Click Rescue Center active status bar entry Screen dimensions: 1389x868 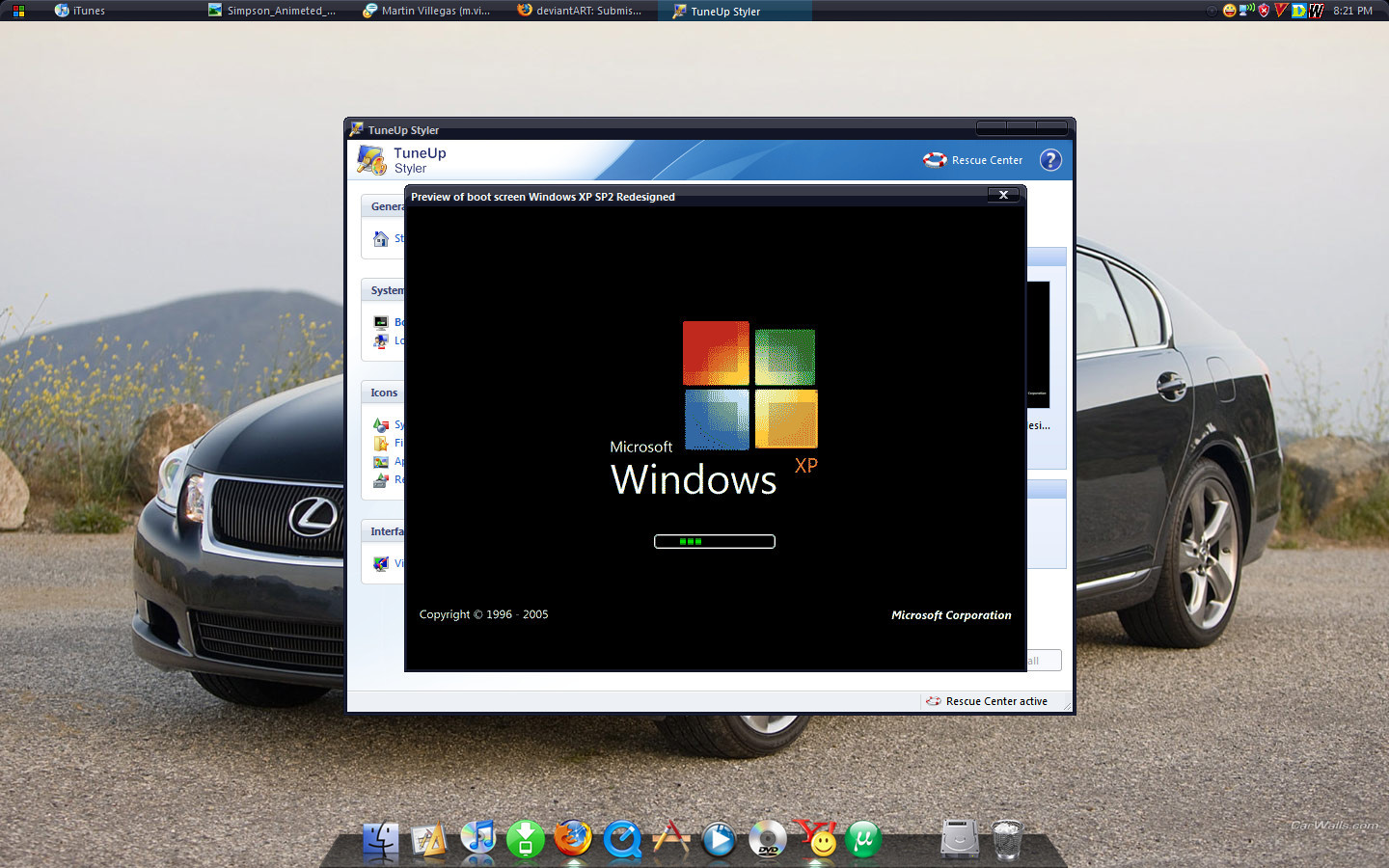coord(987,701)
